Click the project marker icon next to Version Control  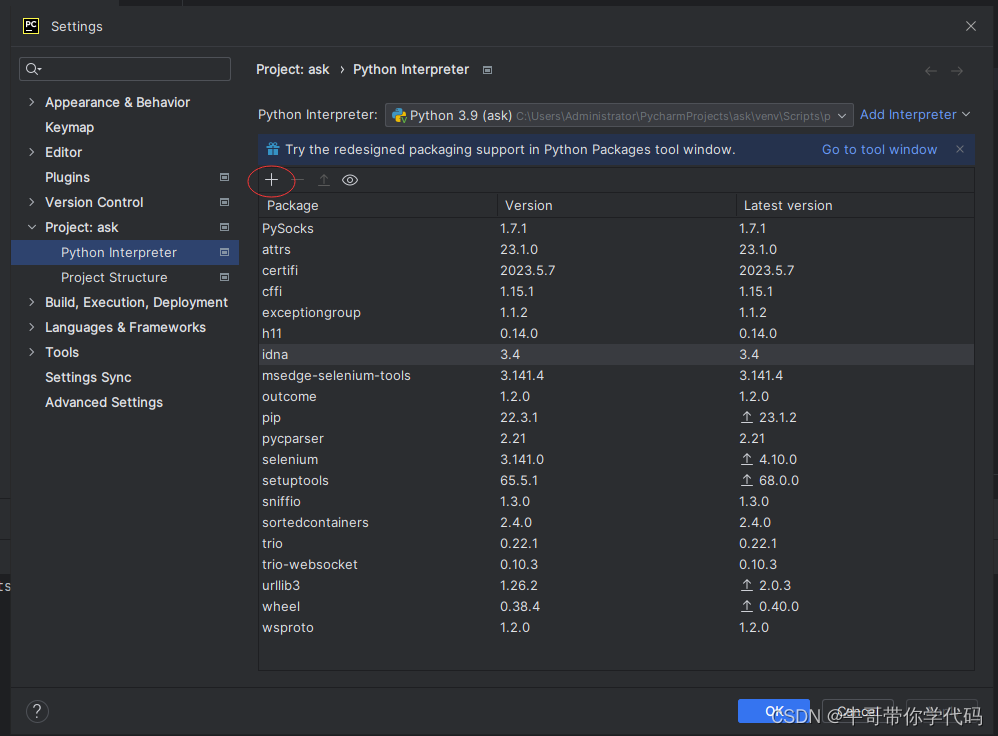[x=224, y=202]
